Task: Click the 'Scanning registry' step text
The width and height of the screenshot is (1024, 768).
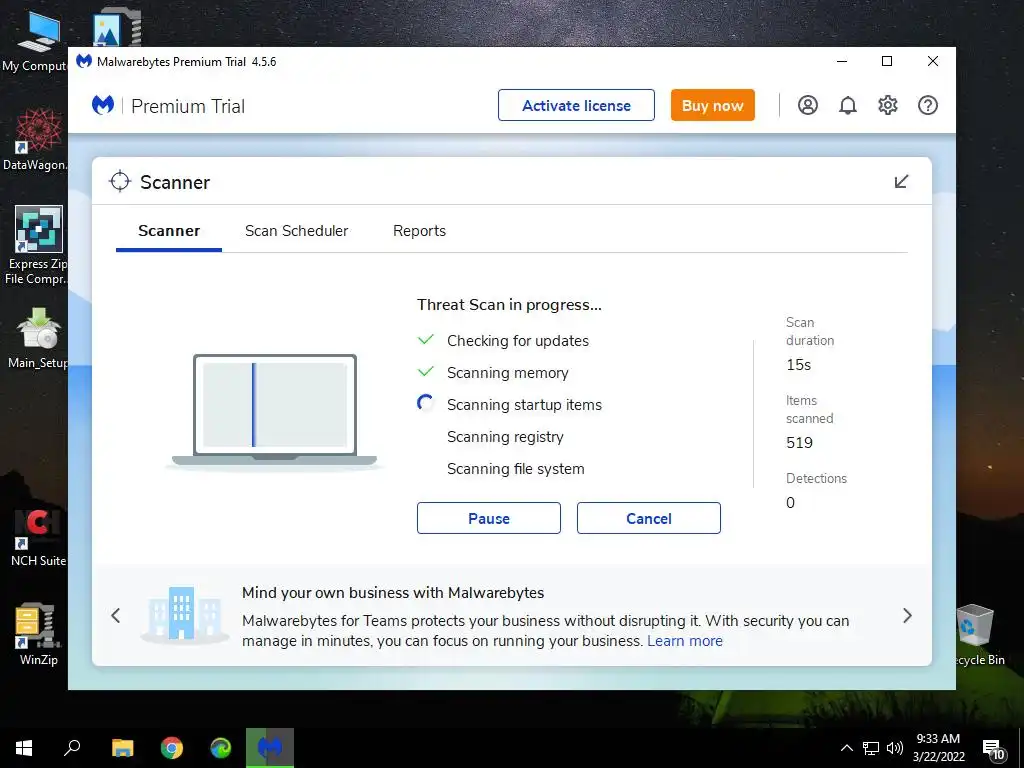Action: [x=505, y=437]
